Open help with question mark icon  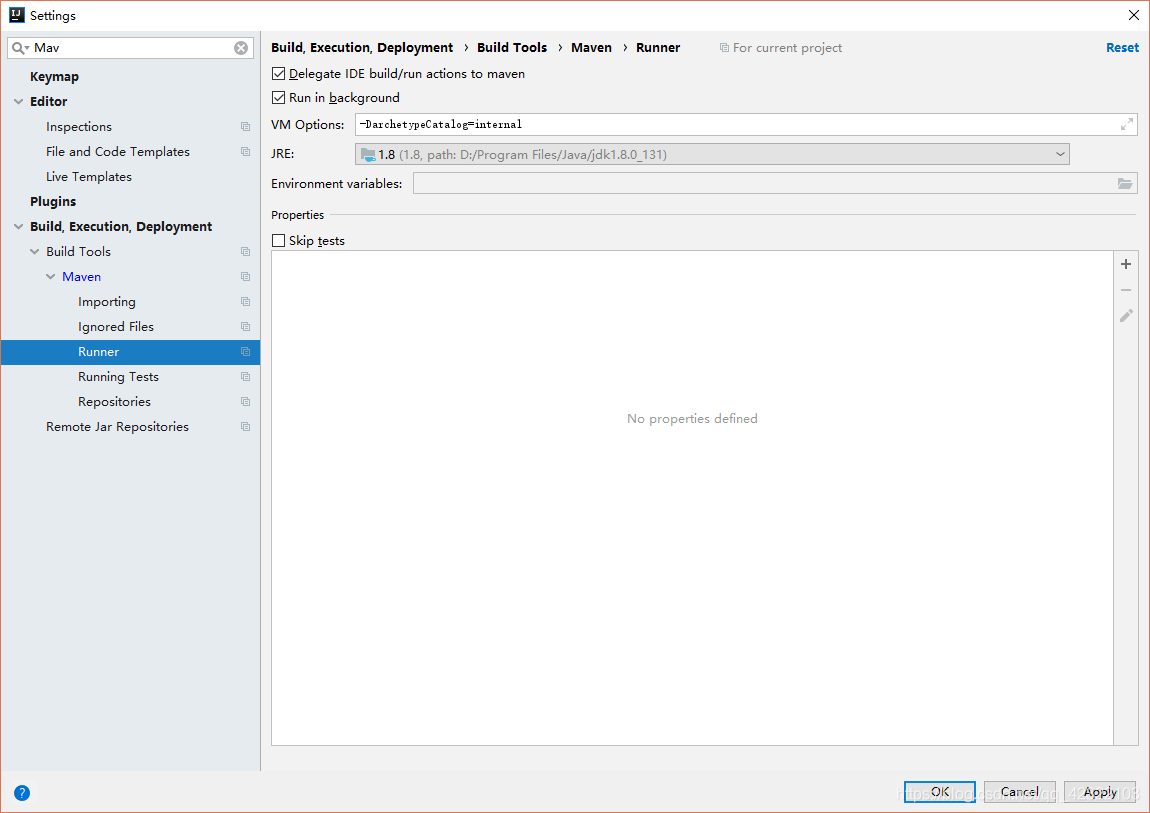pyautogui.click(x=22, y=792)
